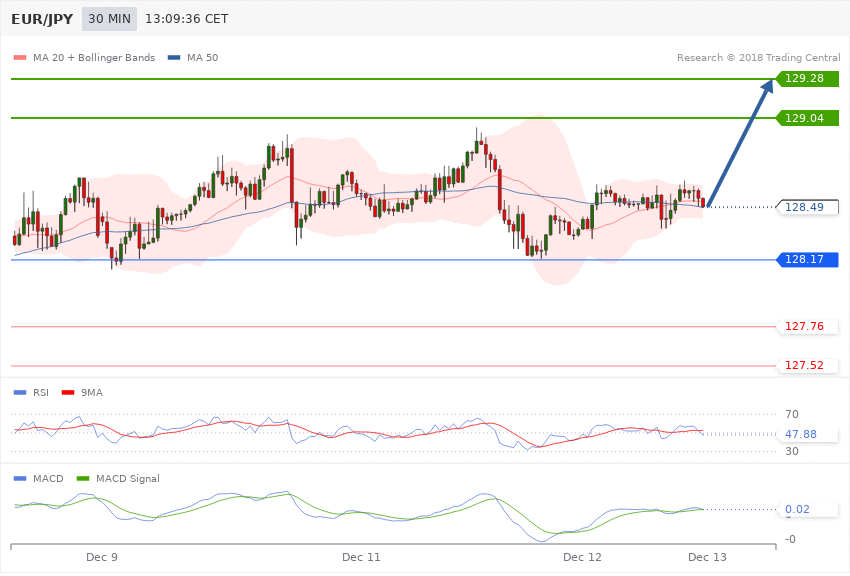Click the MA 20 + Bollinger Bands legend label
The height and width of the screenshot is (576, 850).
click(94, 57)
